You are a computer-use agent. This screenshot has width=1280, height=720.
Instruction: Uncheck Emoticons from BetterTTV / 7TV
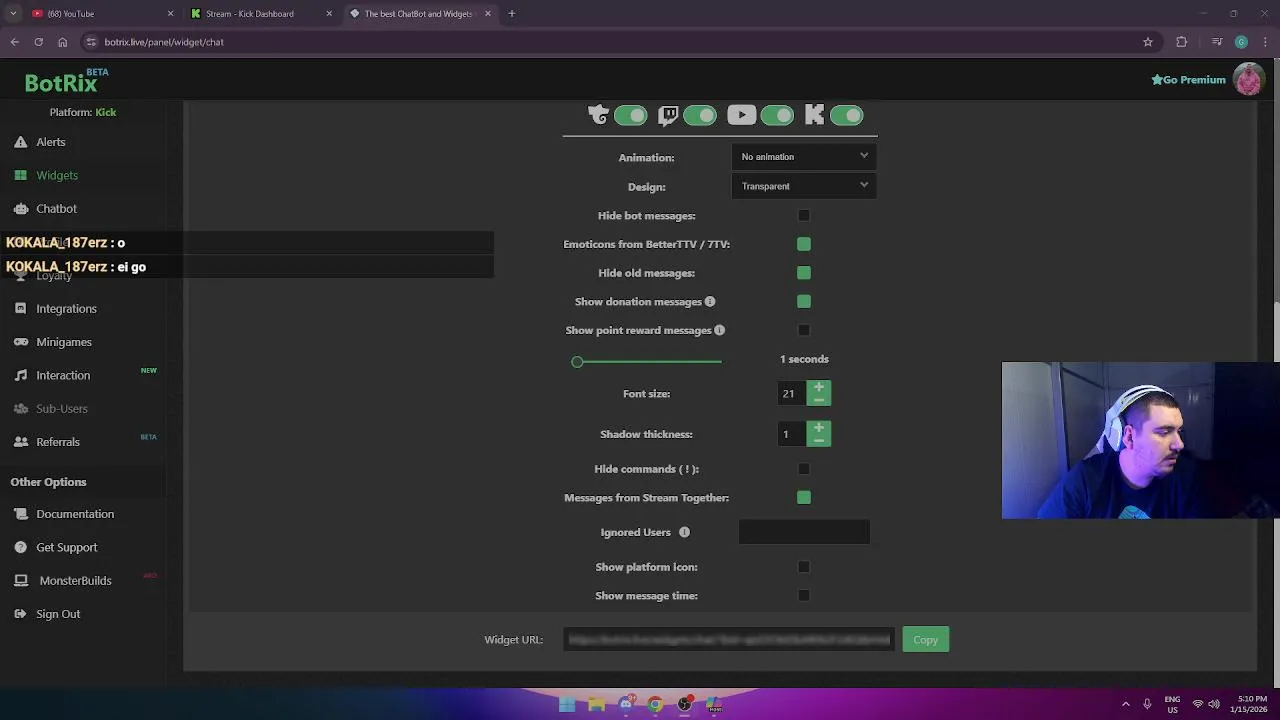tap(804, 244)
